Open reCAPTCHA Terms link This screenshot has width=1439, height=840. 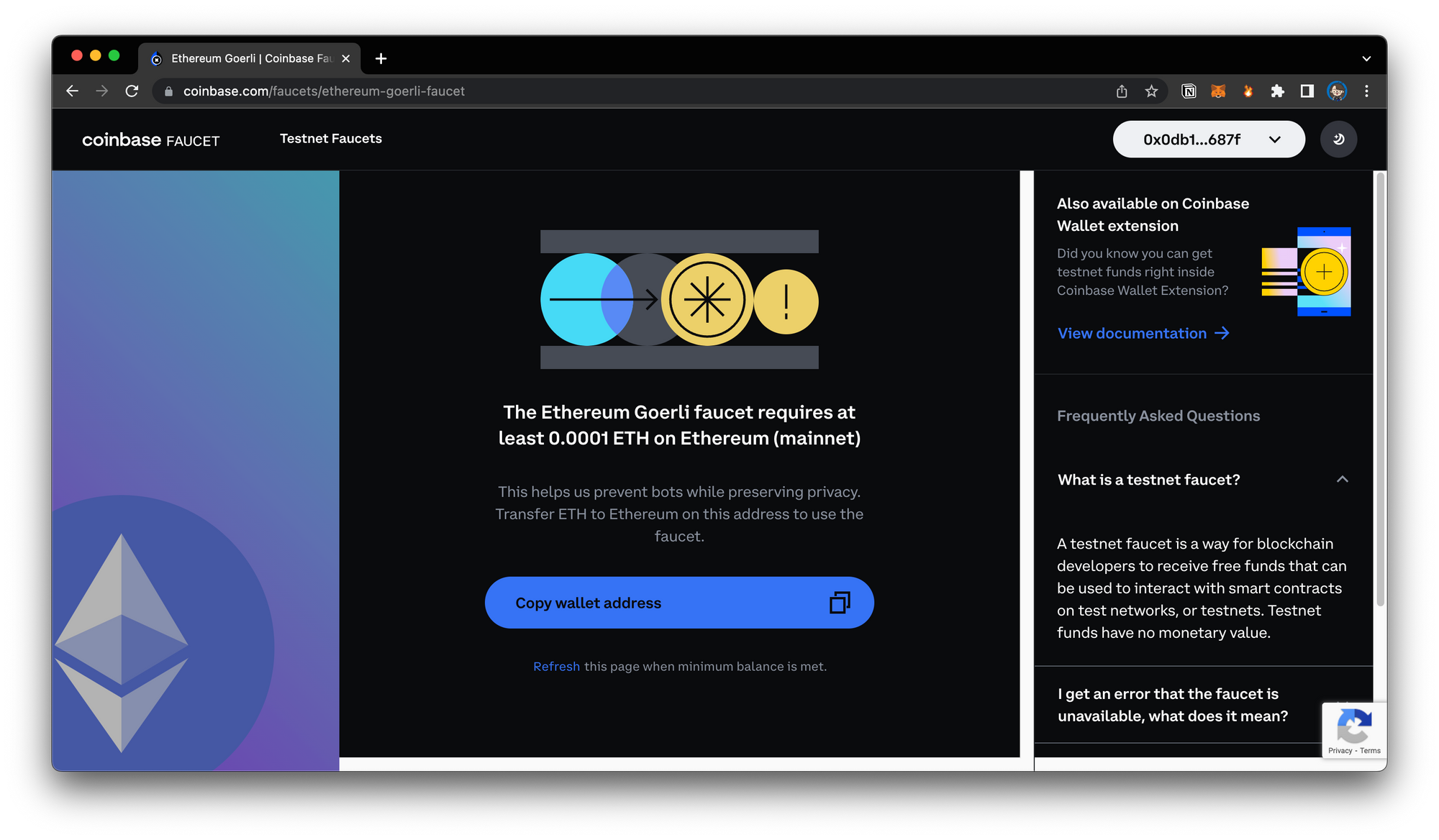[x=1370, y=751]
